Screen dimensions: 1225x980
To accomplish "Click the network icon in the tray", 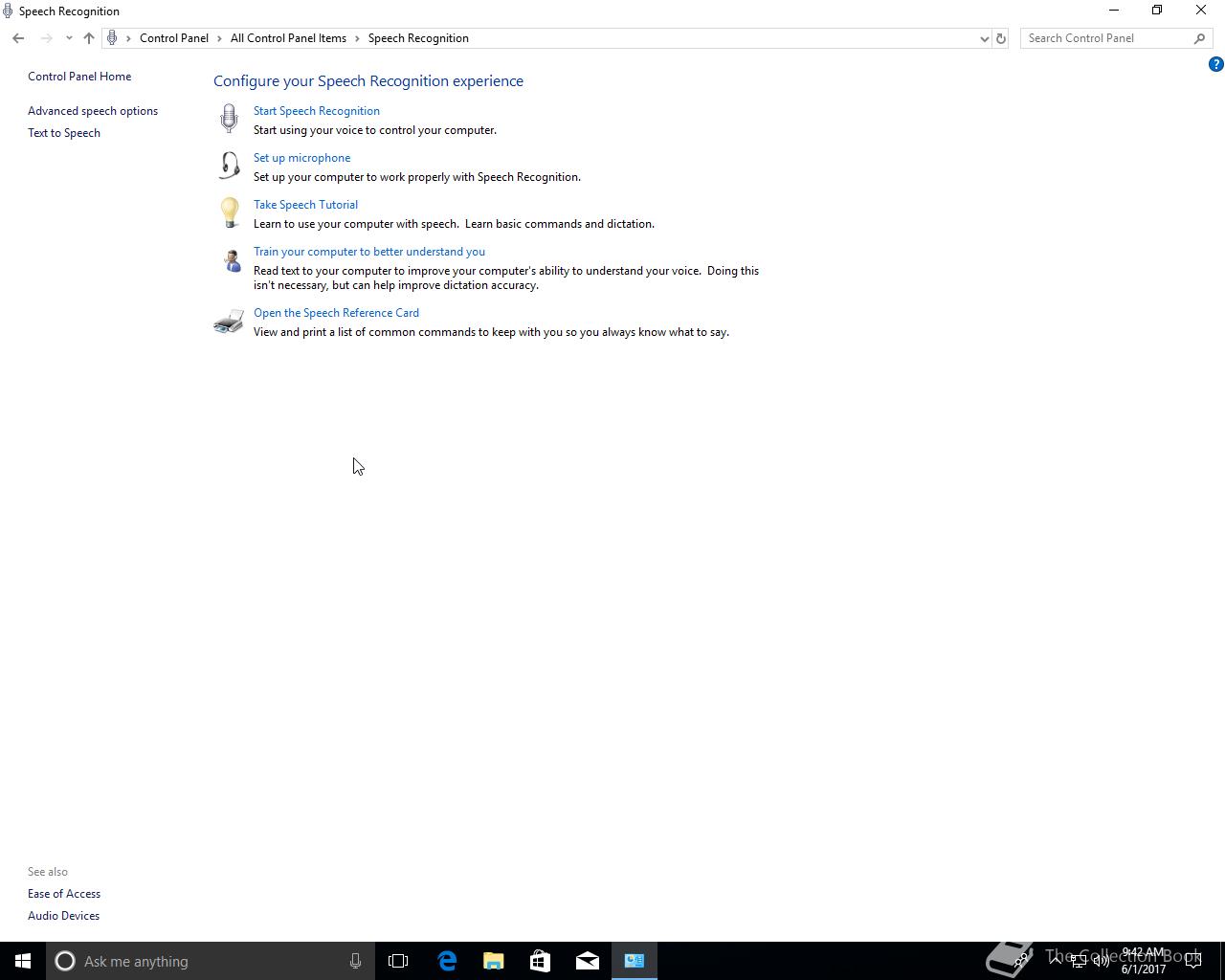I will 1079,961.
